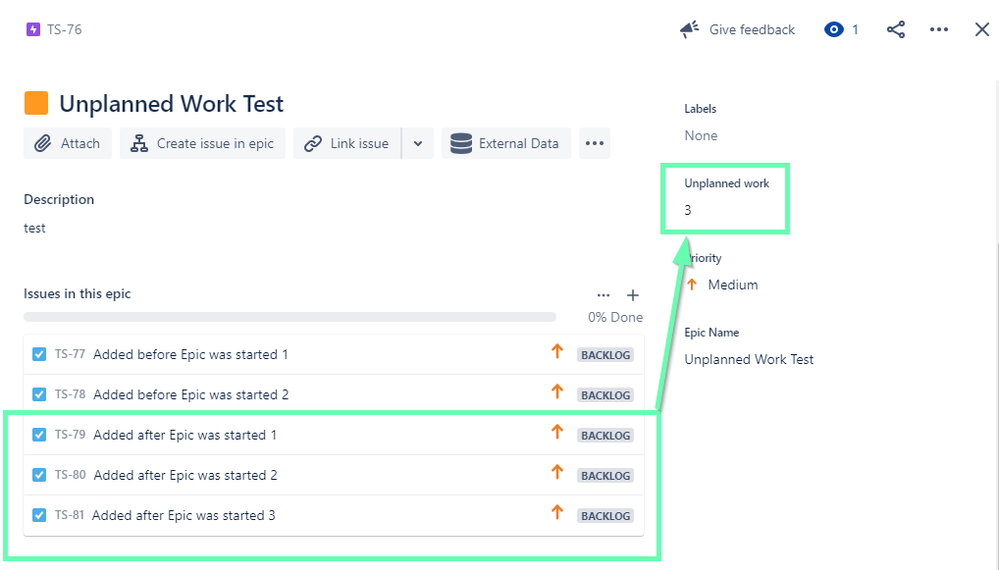The height and width of the screenshot is (570, 999).
Task: Edit the description text 'test'
Action: coord(34,228)
